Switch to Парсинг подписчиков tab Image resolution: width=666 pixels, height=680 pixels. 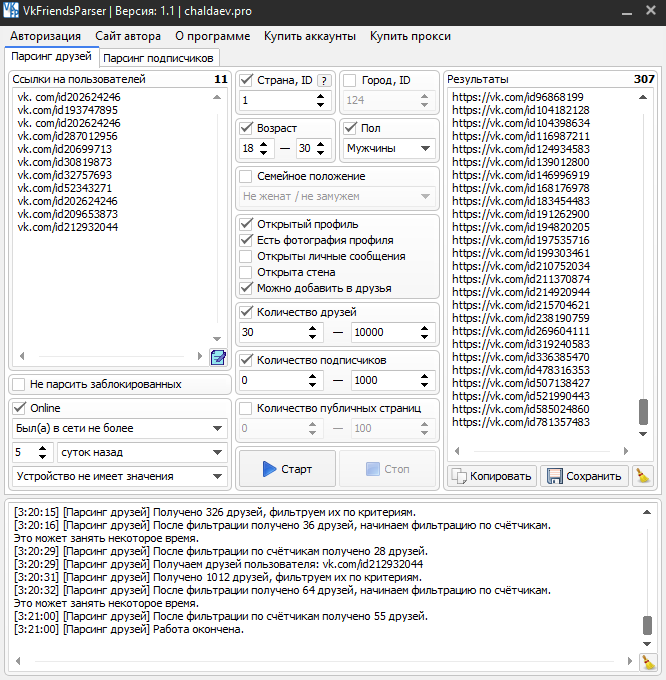click(x=158, y=58)
